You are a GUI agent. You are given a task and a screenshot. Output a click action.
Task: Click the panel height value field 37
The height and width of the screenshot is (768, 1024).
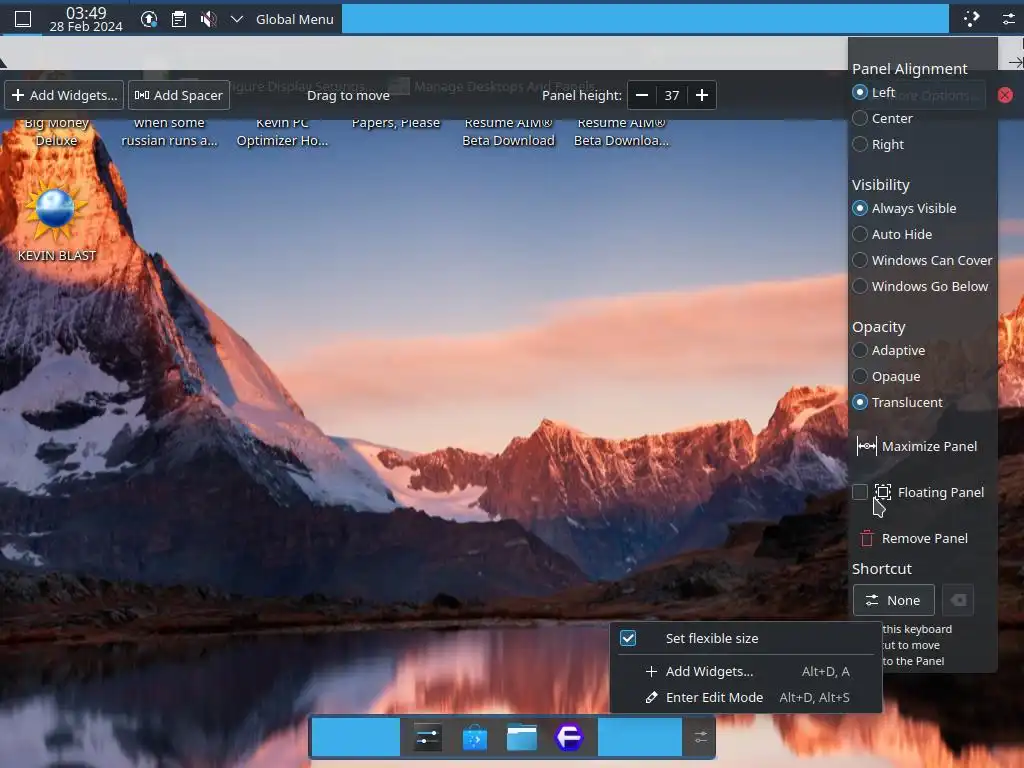point(672,95)
